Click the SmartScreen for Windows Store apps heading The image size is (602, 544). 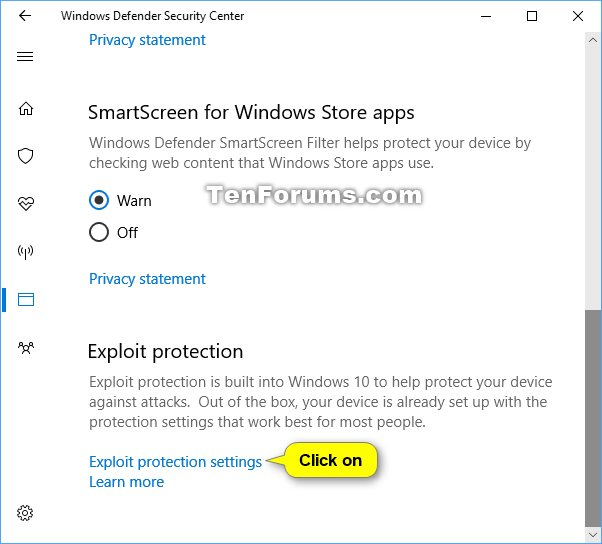251,113
